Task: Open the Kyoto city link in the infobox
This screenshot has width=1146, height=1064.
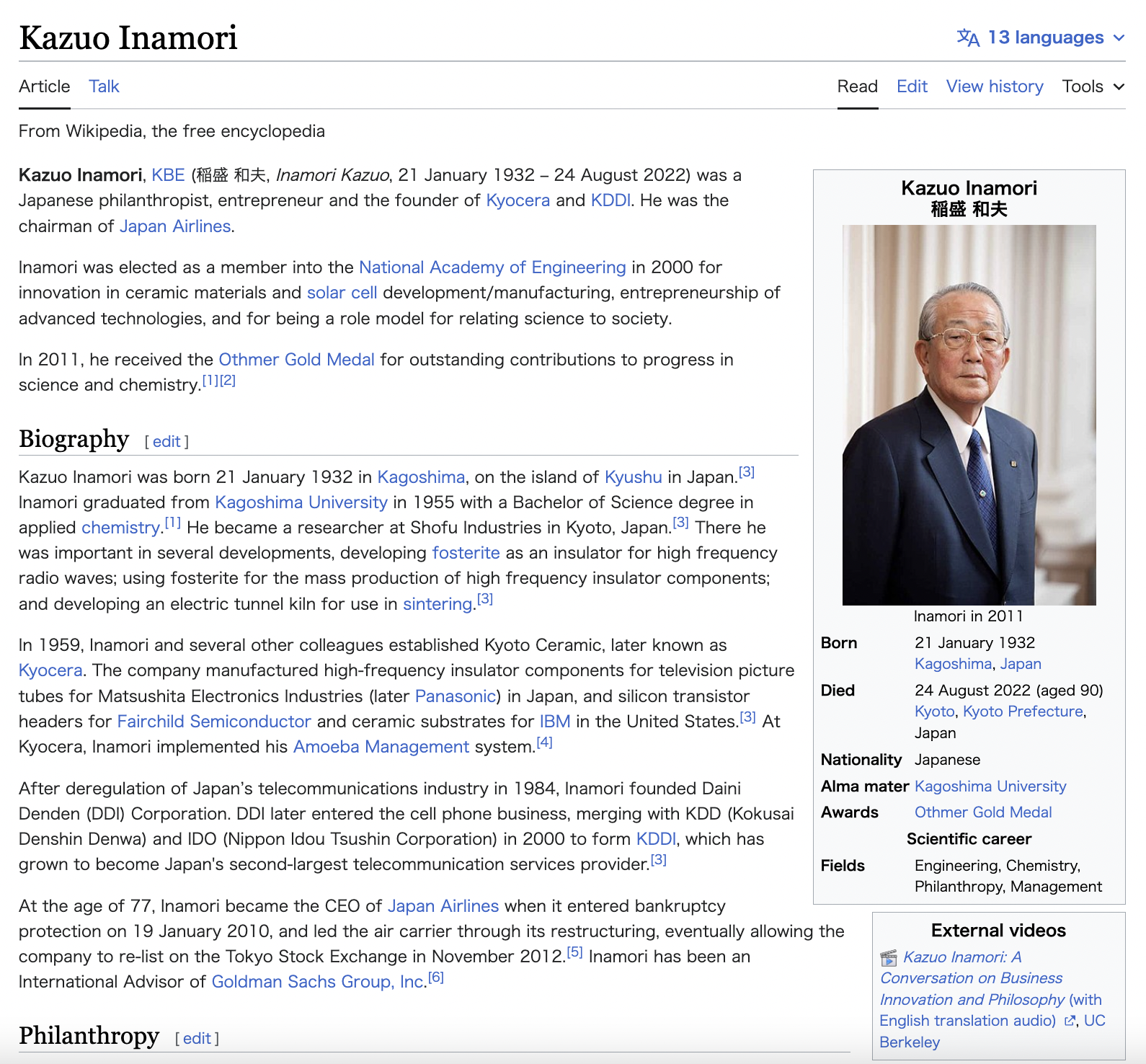Action: click(x=935, y=711)
